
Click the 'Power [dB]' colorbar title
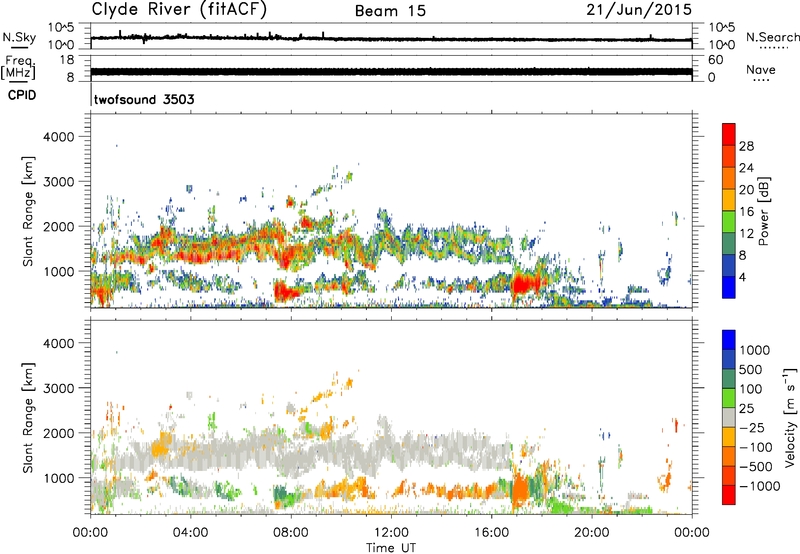pyautogui.click(x=763, y=211)
